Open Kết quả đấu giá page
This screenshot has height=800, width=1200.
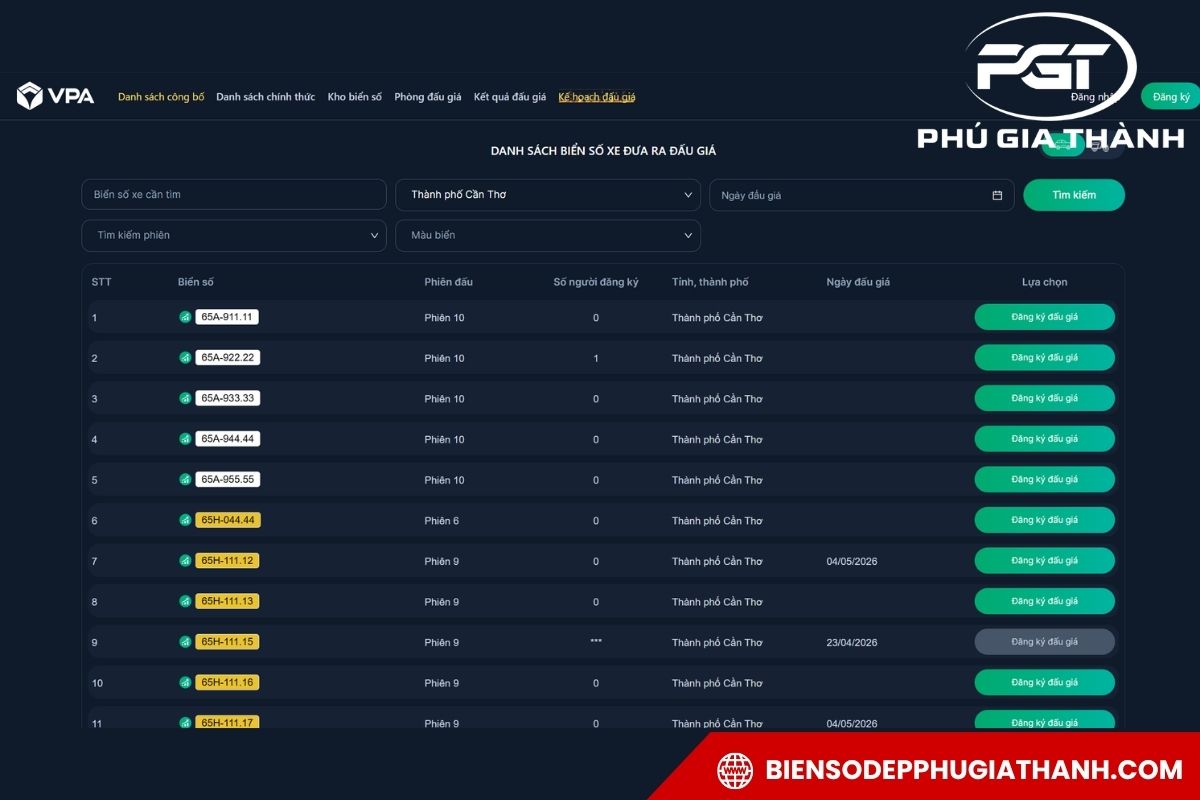(510, 97)
